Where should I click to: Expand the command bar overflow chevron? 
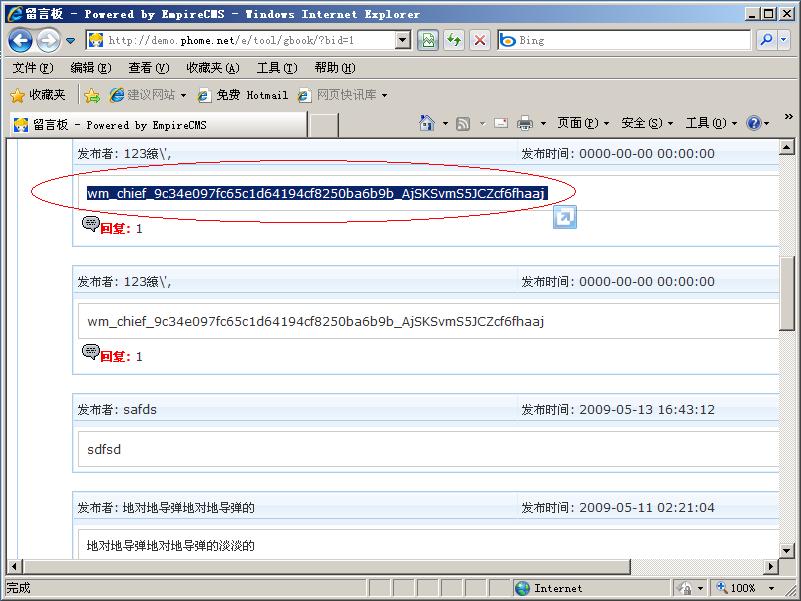point(788,117)
